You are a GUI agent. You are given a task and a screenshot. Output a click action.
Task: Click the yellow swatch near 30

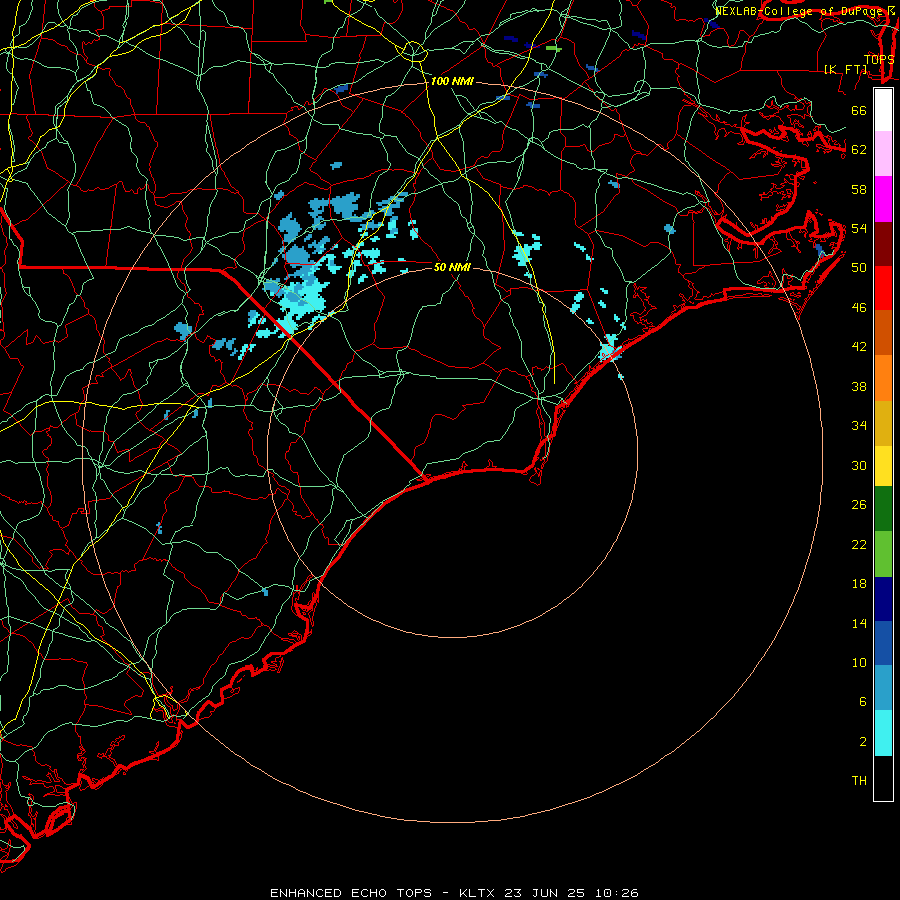pos(883,466)
